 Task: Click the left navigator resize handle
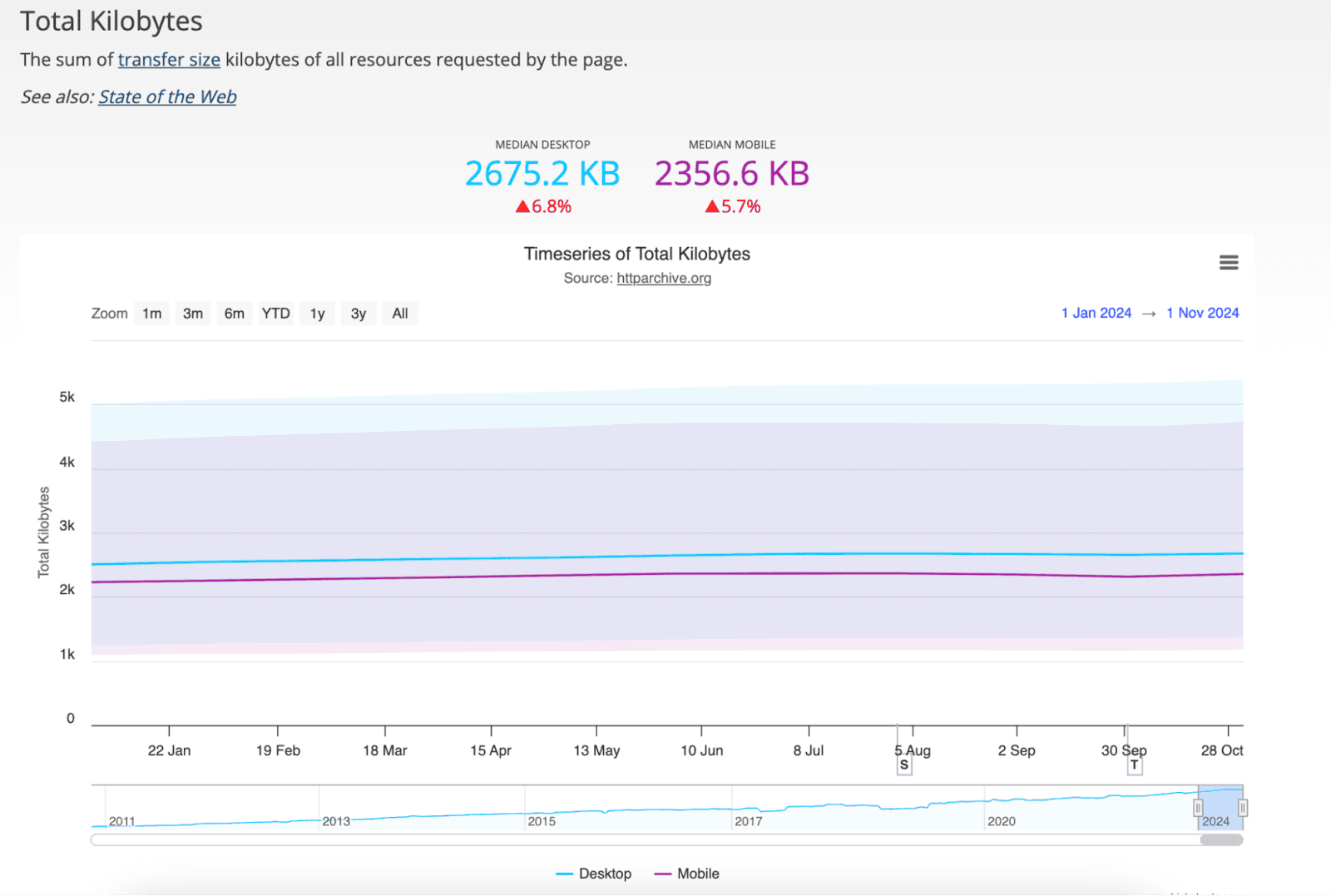pyautogui.click(x=1198, y=808)
